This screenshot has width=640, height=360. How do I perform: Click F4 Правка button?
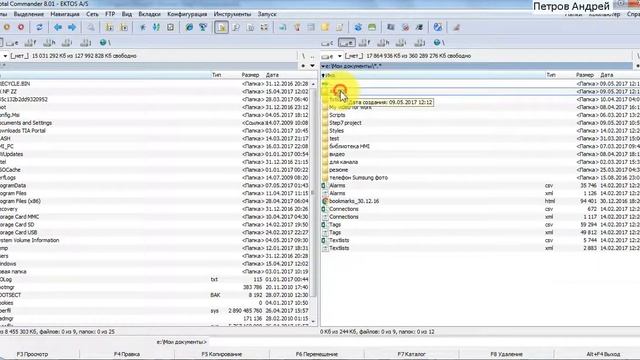pyautogui.click(x=127, y=354)
